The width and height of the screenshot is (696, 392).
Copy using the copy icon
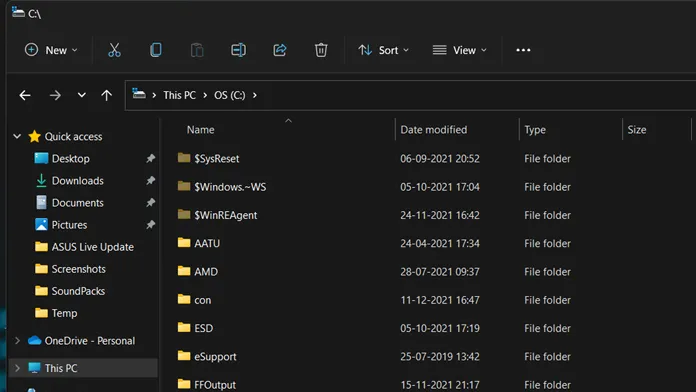click(156, 50)
